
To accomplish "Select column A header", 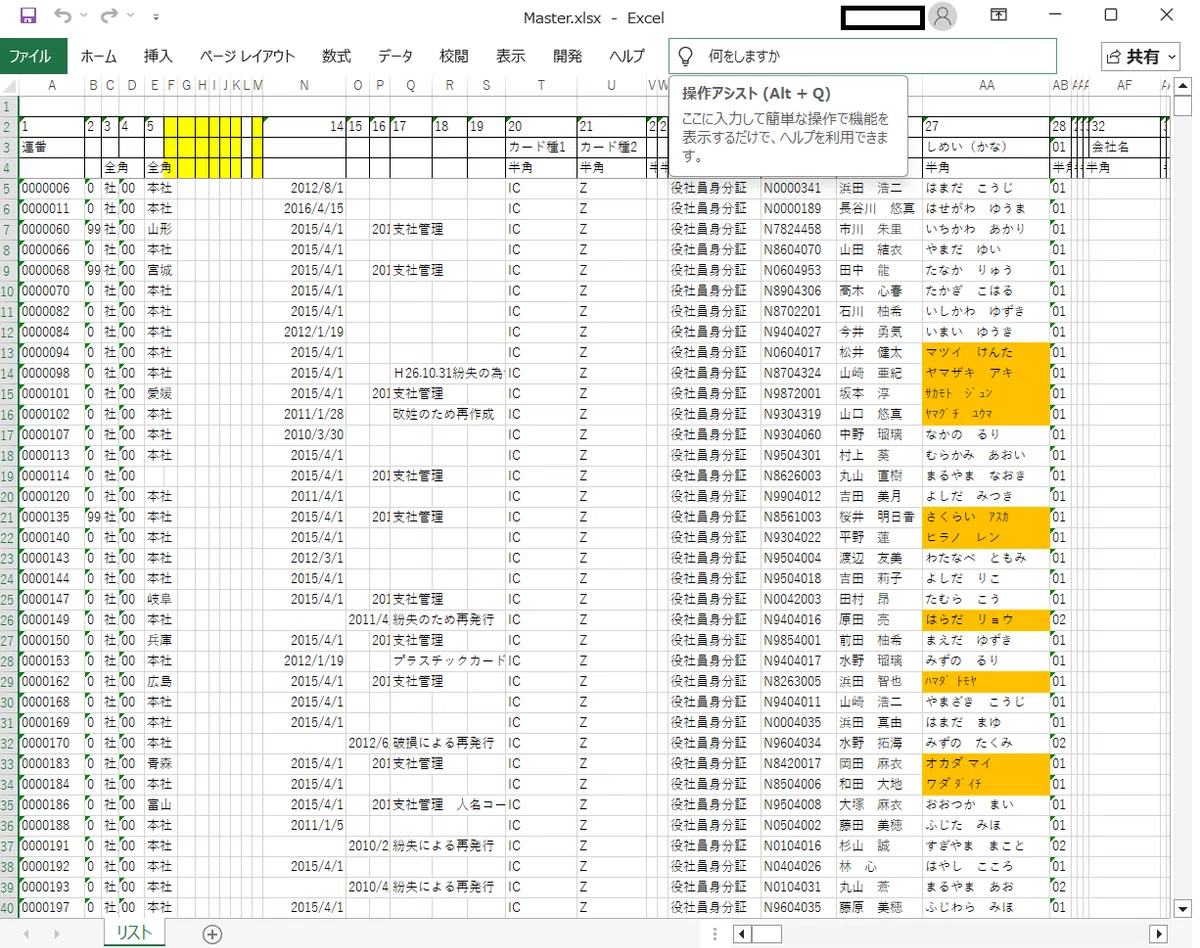I will click(x=52, y=86).
